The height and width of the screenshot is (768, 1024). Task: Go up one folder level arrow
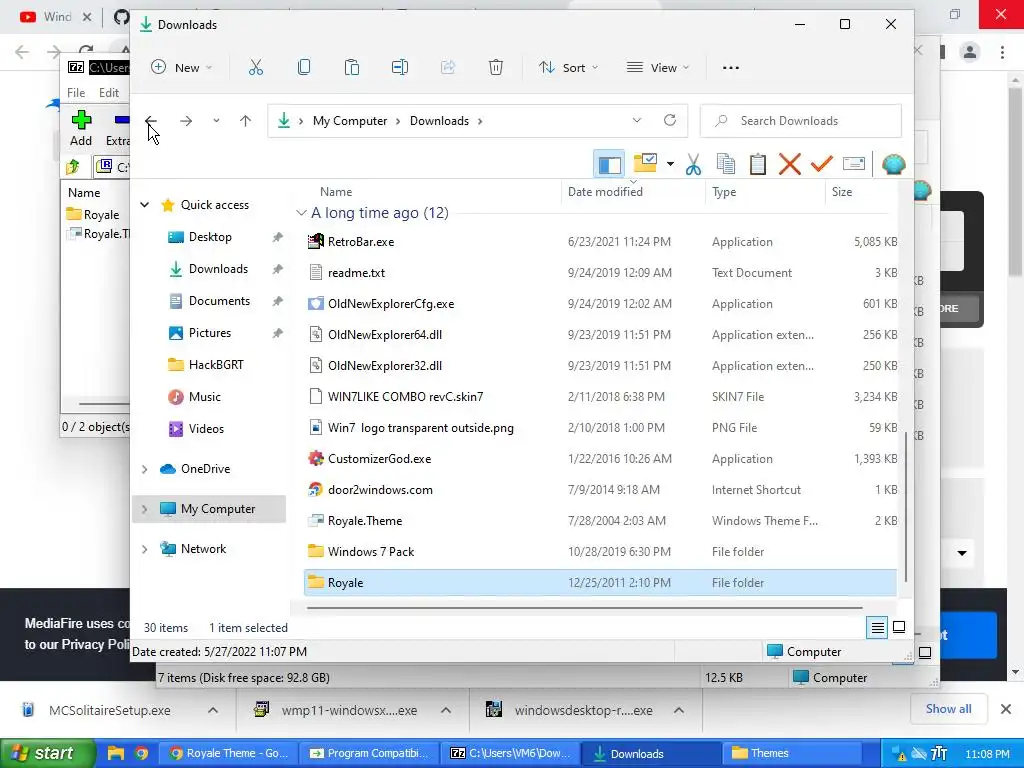246,121
